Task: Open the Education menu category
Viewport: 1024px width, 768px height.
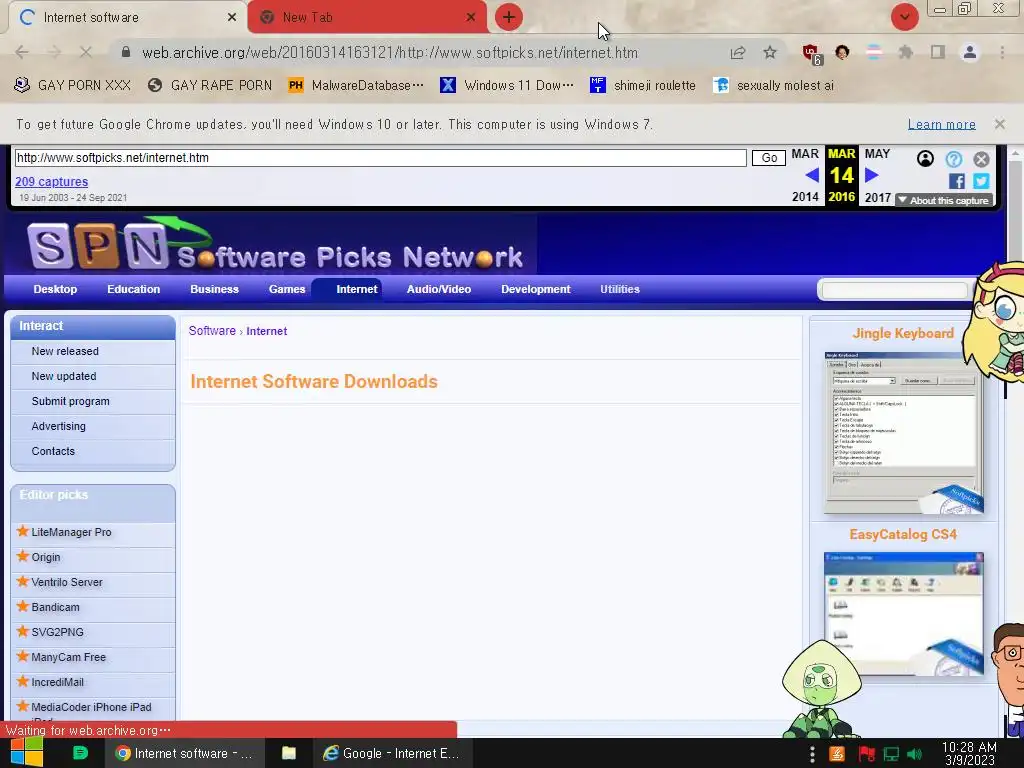Action: click(133, 289)
